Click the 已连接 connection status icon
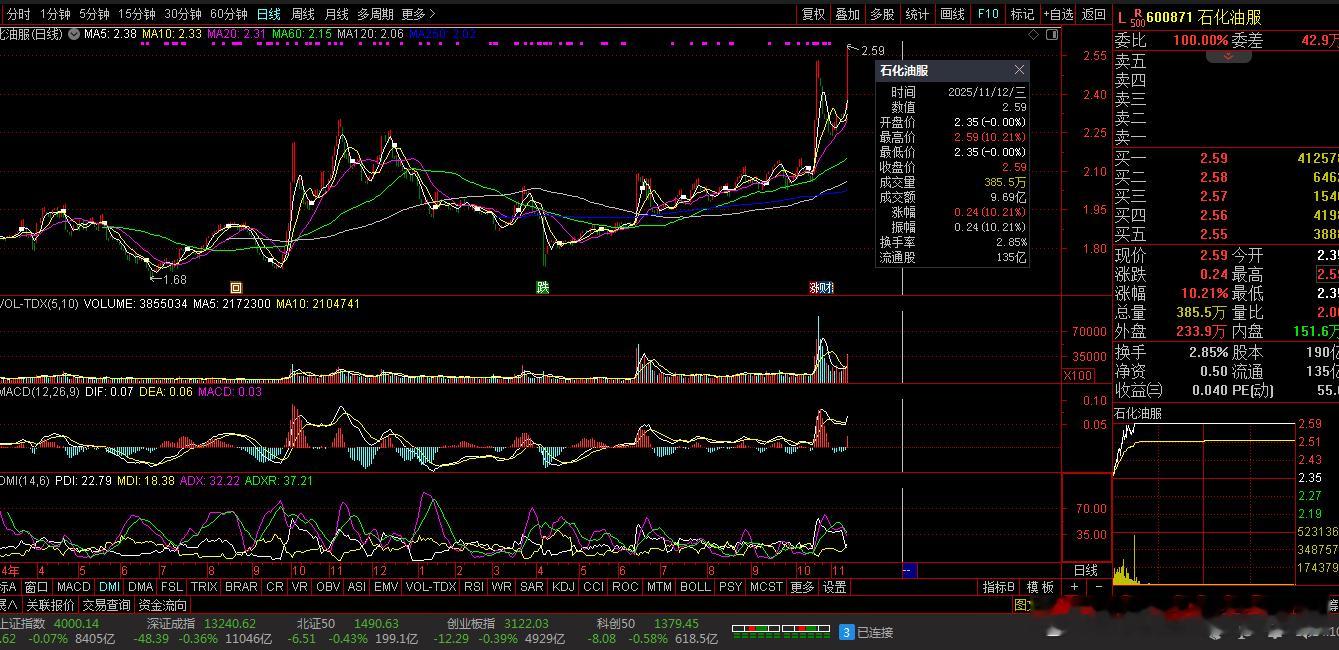Screen dimensions: 1339x650 click(x=846, y=632)
